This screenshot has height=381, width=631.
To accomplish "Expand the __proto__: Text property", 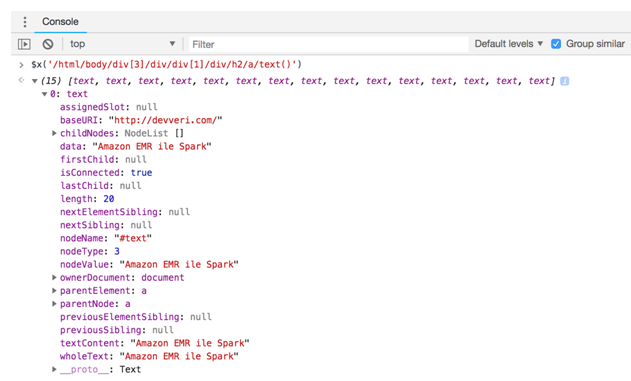I will point(54,369).
